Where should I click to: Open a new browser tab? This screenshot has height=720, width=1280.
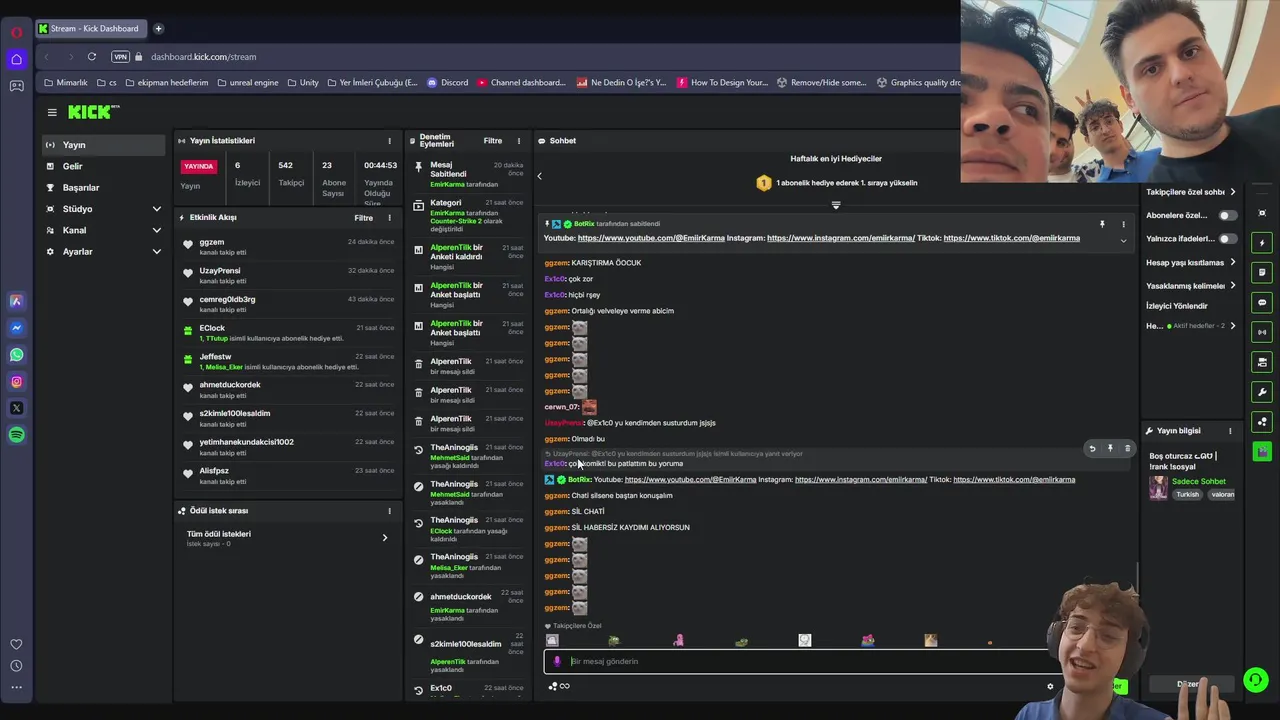pyautogui.click(x=158, y=28)
